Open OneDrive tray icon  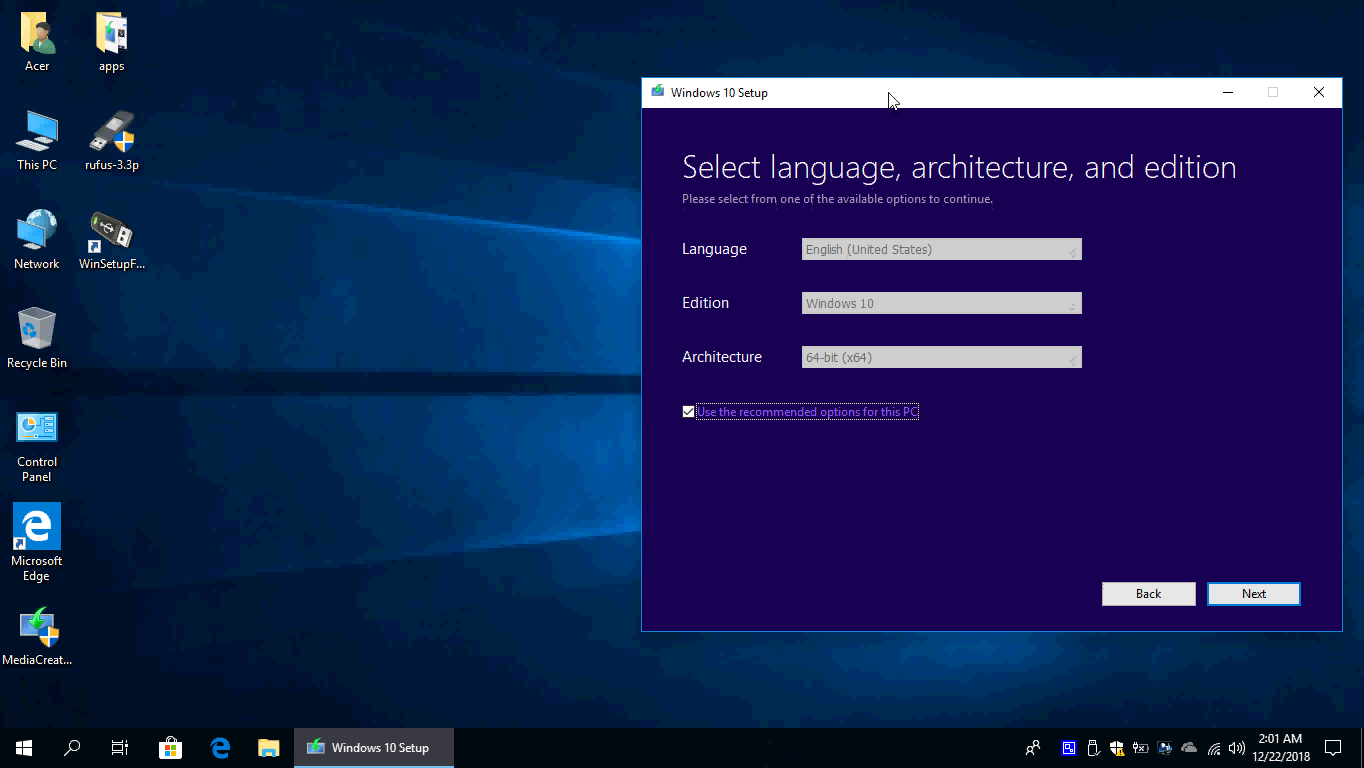[x=1189, y=748]
